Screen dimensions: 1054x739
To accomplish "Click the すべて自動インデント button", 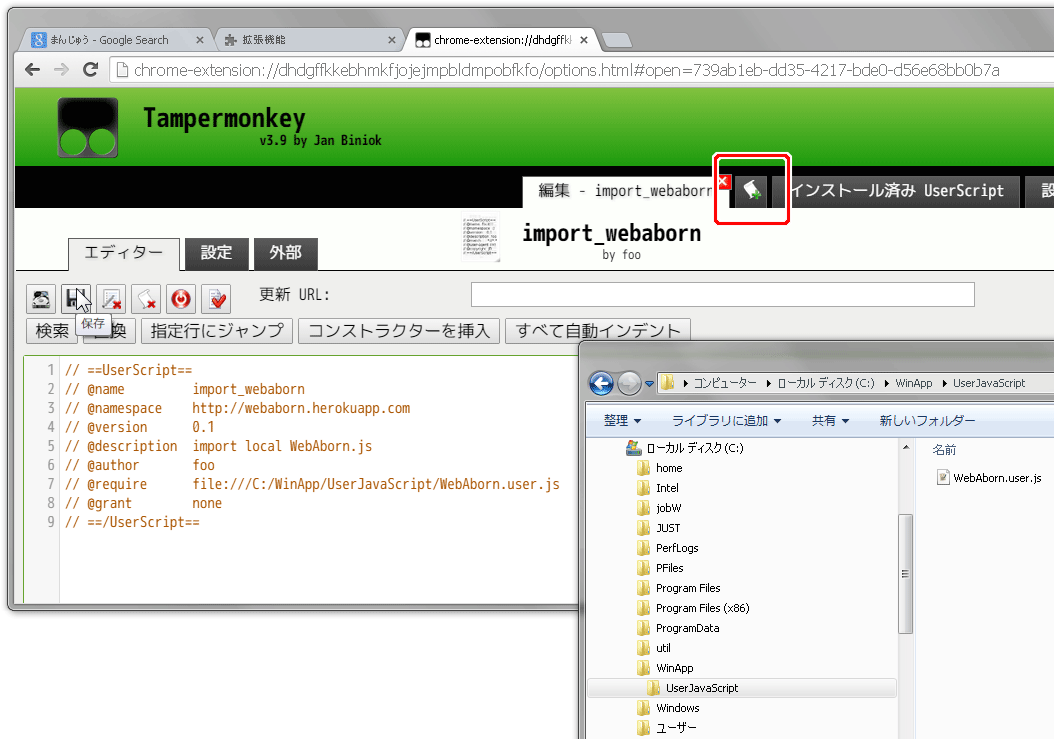I will pyautogui.click(x=598, y=331).
